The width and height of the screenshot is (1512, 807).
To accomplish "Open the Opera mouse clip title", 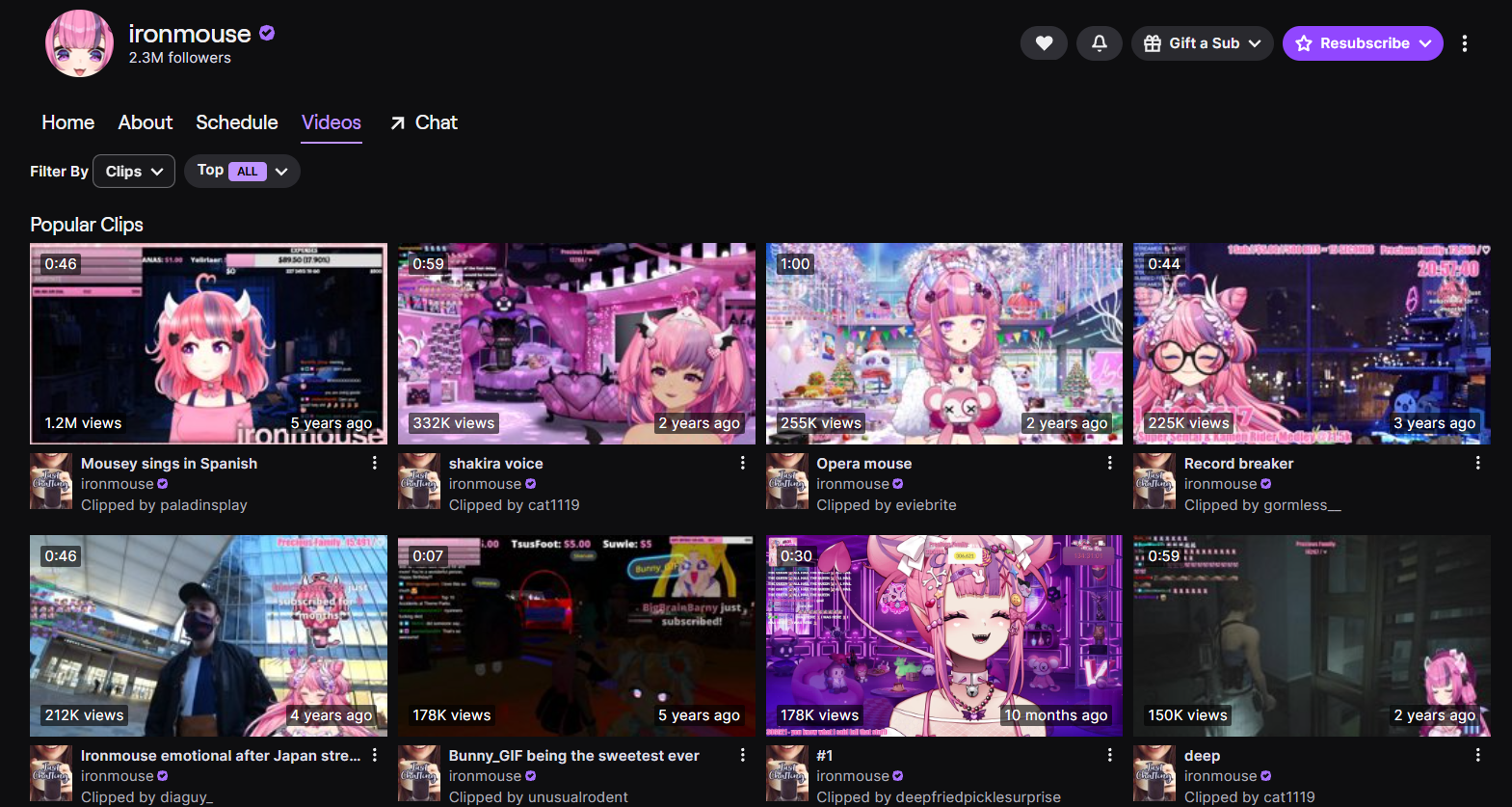I will 863,464.
